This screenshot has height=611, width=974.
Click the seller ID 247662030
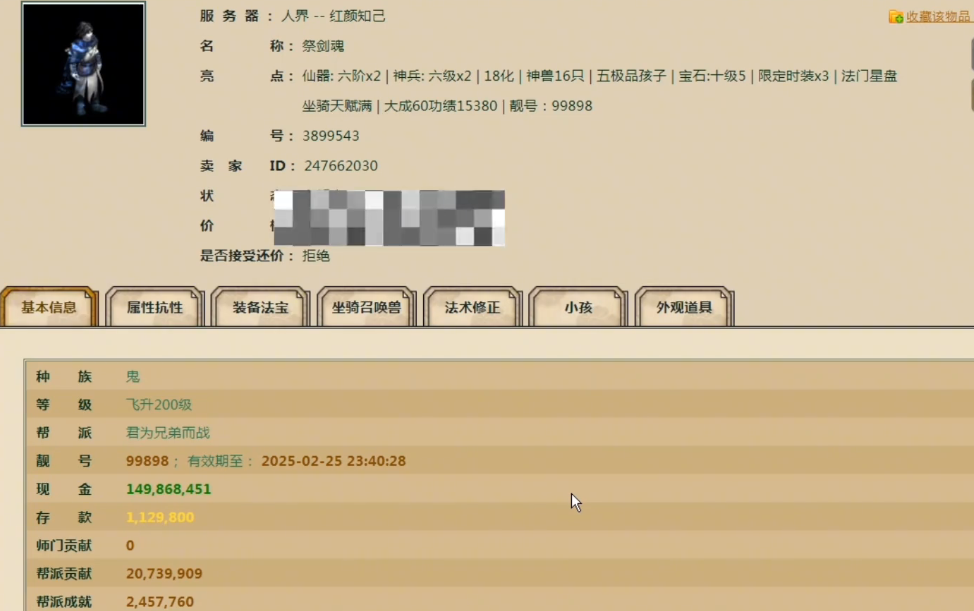340,166
